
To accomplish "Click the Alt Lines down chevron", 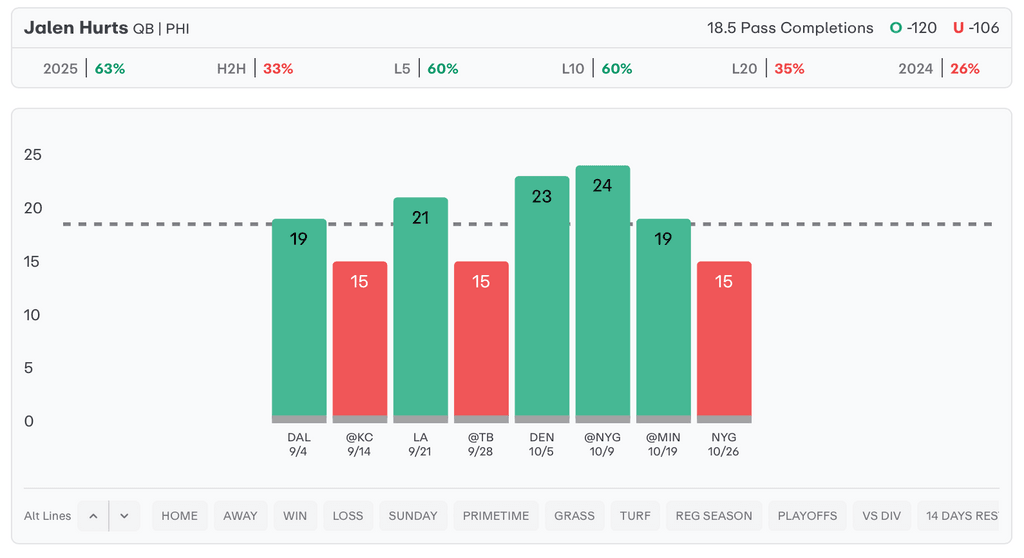I will tap(124, 516).
